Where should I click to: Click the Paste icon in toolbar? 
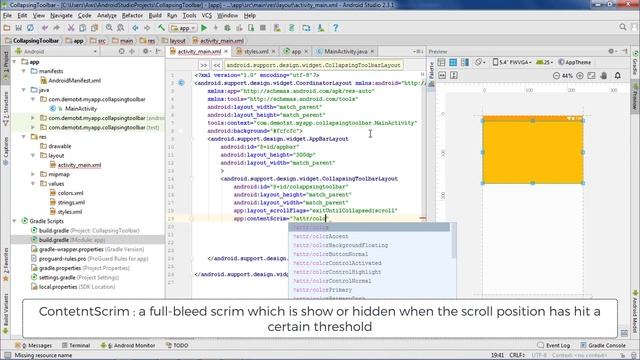[94, 28]
